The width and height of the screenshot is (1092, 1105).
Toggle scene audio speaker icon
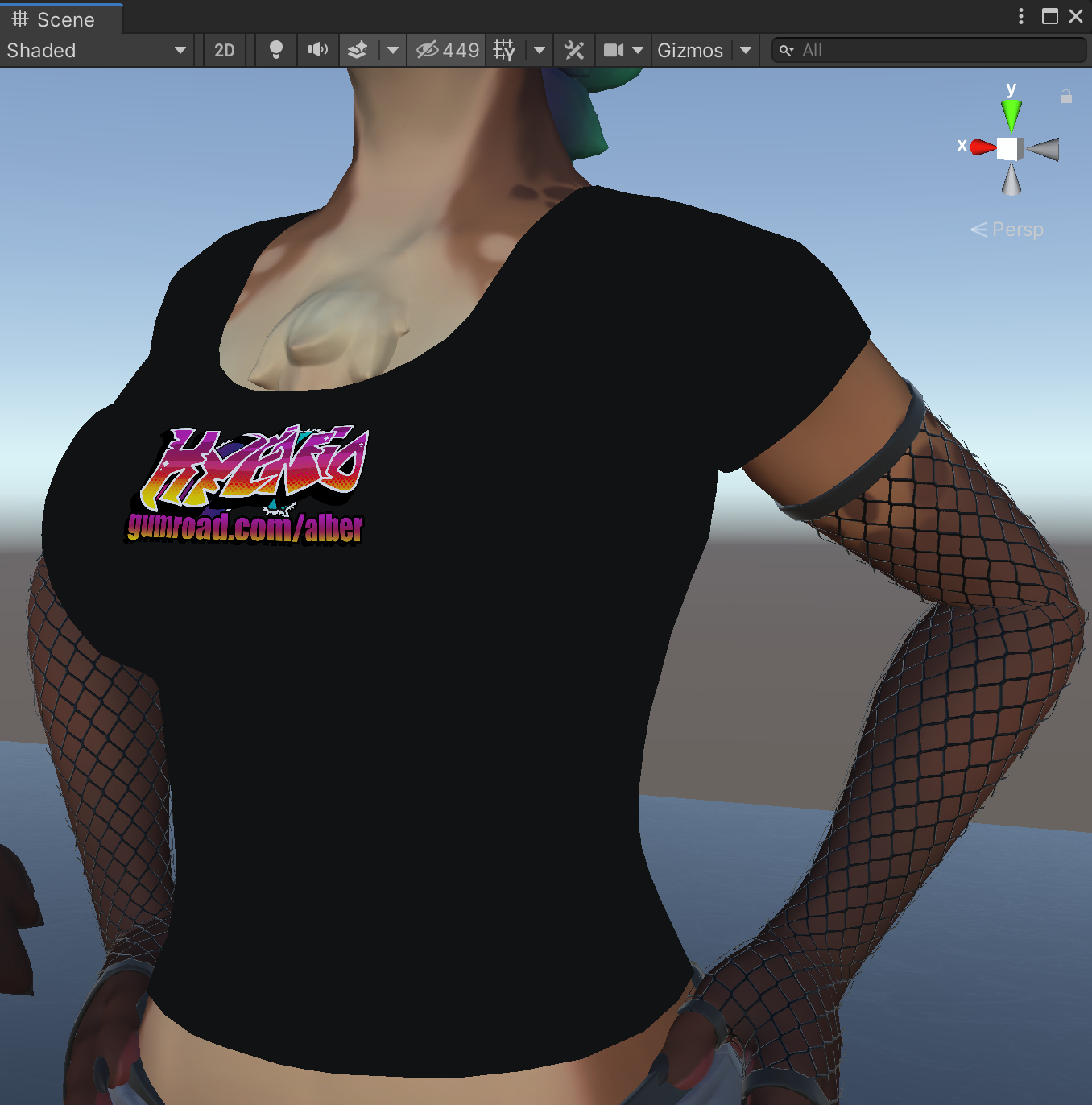(318, 50)
